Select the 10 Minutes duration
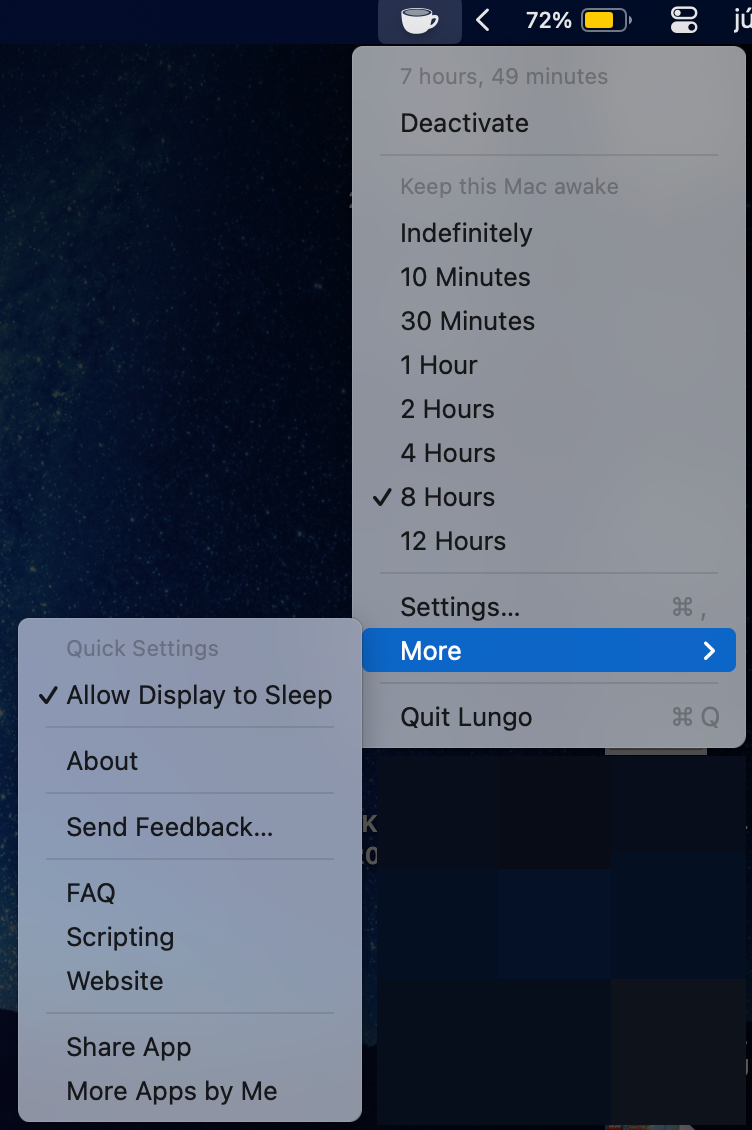Viewport: 752px width, 1130px height. (x=549, y=277)
